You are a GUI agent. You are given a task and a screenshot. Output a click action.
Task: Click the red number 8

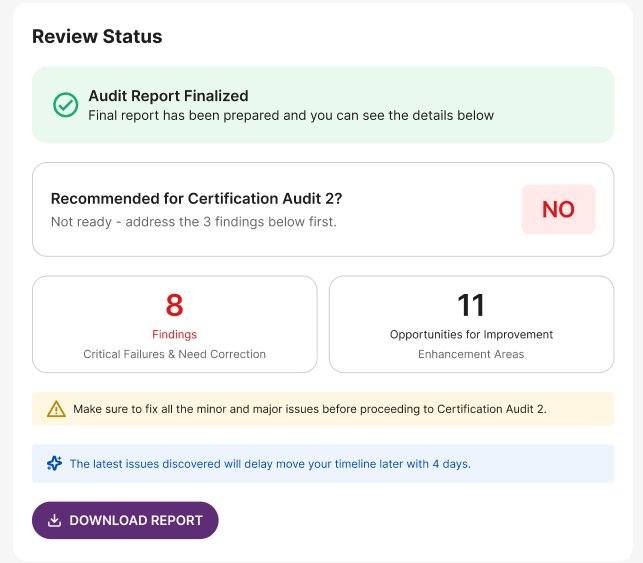pyautogui.click(x=174, y=305)
